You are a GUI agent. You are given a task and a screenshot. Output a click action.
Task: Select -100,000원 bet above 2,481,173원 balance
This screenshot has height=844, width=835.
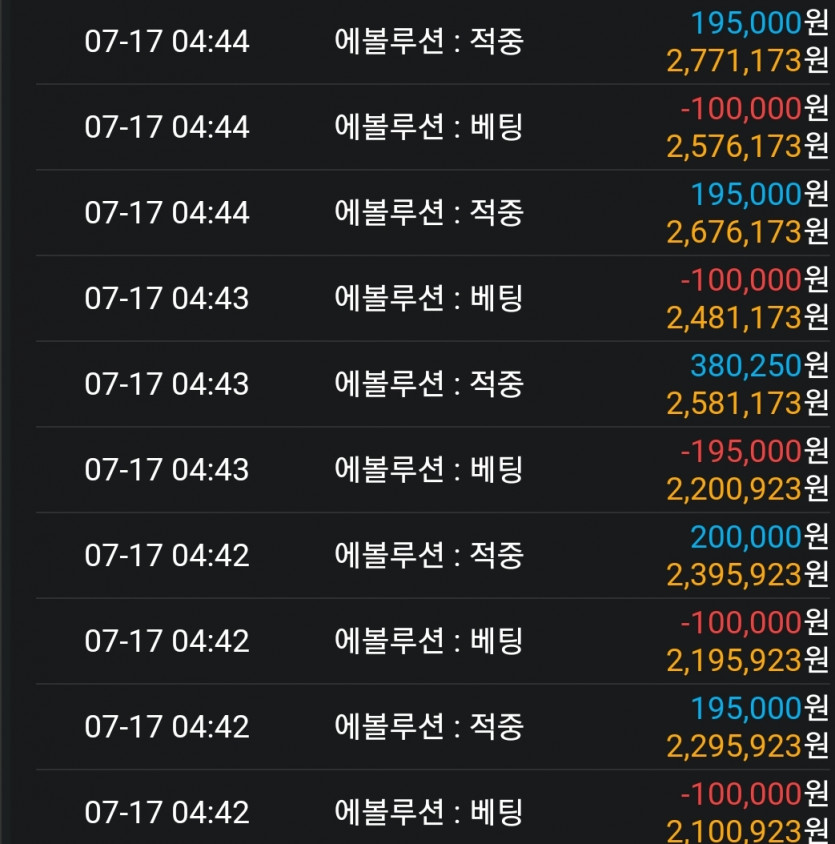coord(754,280)
